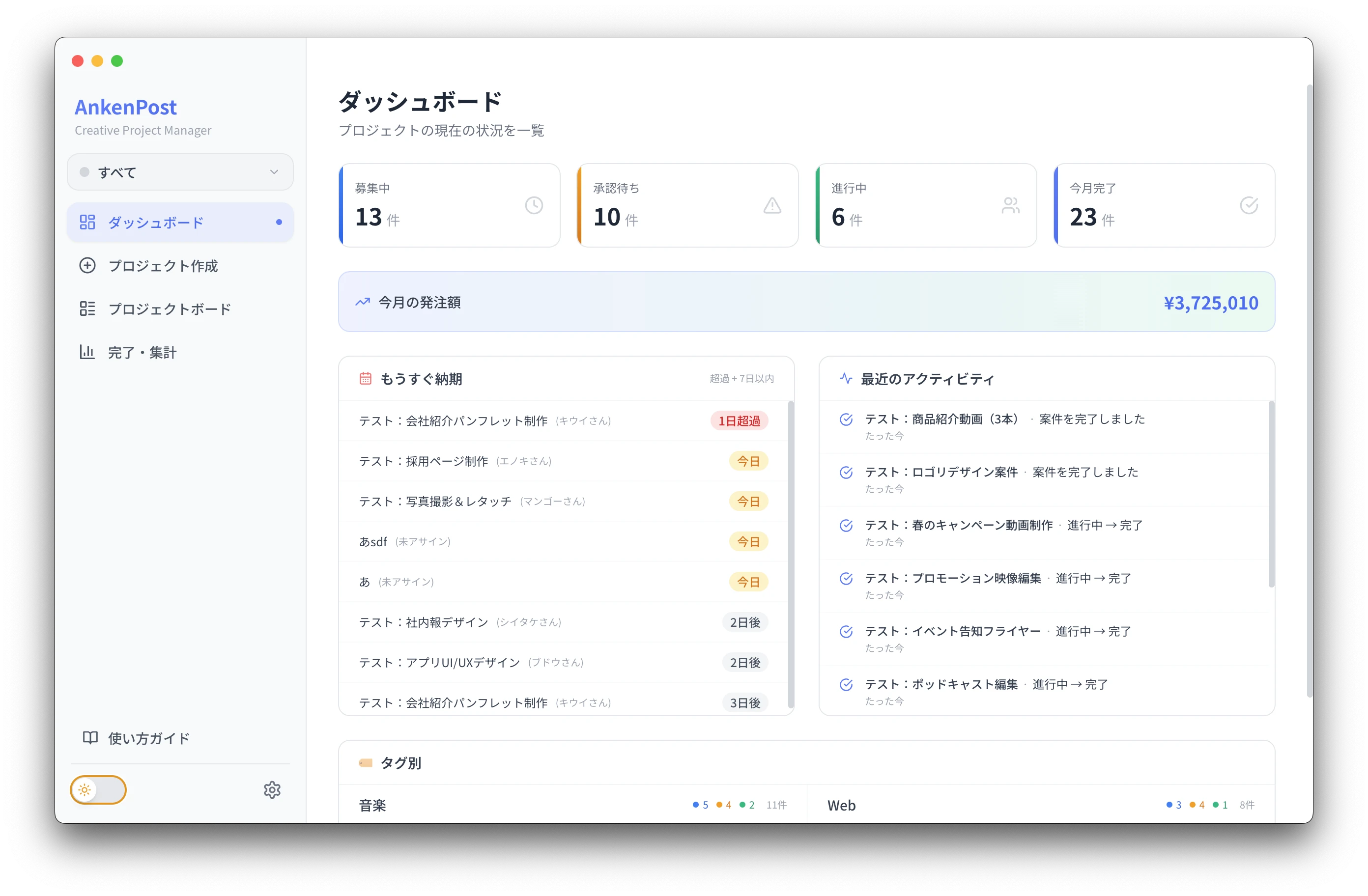Open テスト：採用ページ制作 deadline row
The image size is (1368, 896).
(563, 461)
